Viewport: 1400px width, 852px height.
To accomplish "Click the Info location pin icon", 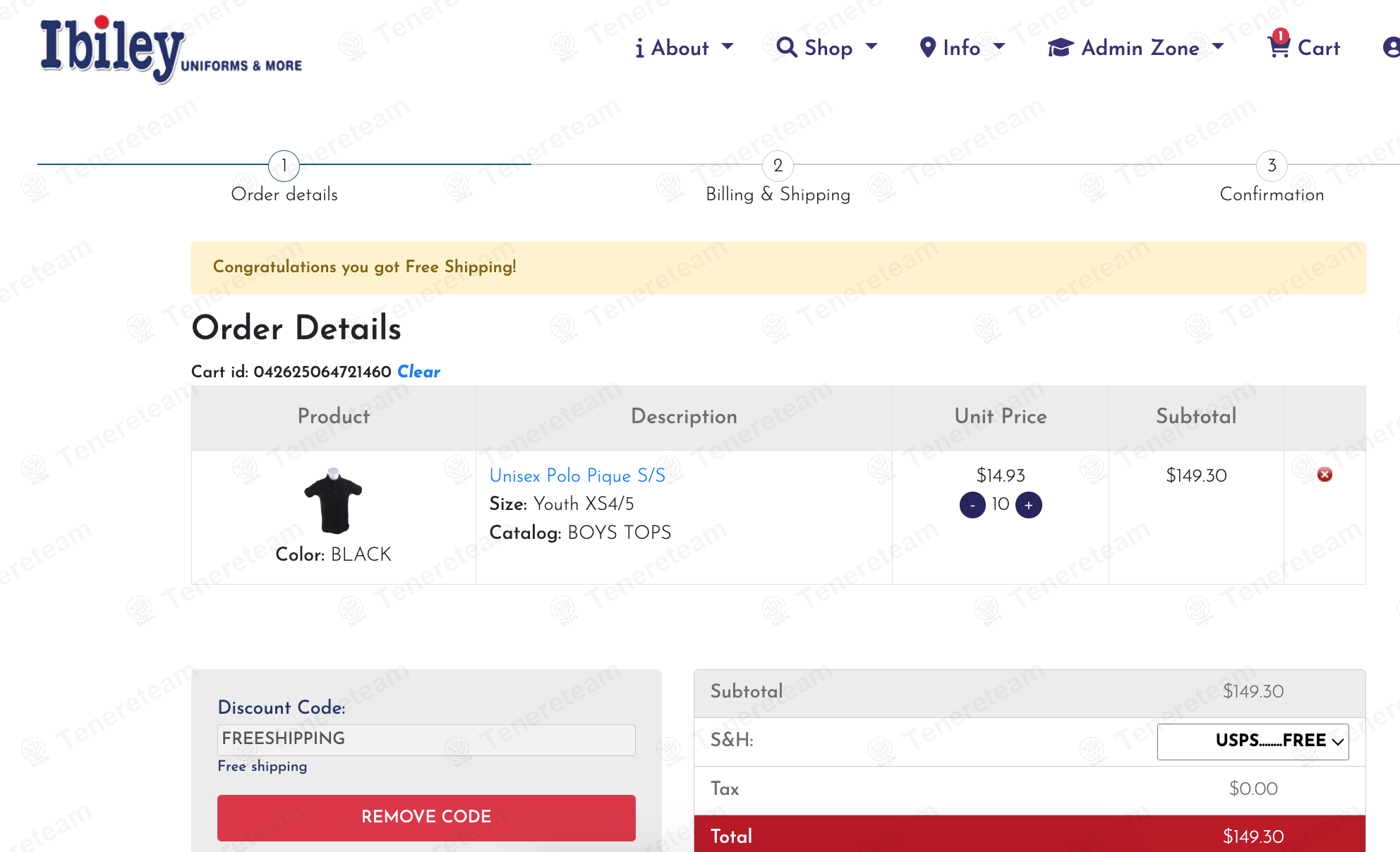I will (x=927, y=47).
